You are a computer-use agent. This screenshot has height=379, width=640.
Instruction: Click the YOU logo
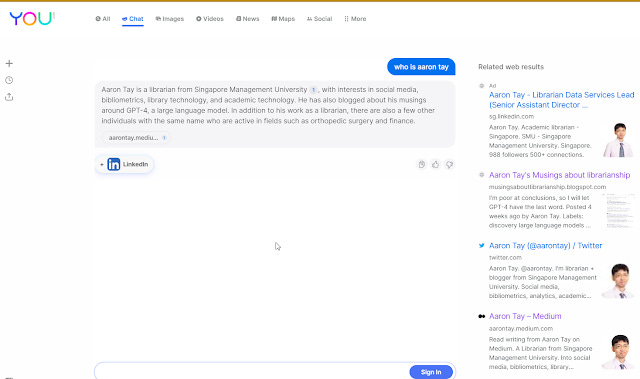point(32,19)
